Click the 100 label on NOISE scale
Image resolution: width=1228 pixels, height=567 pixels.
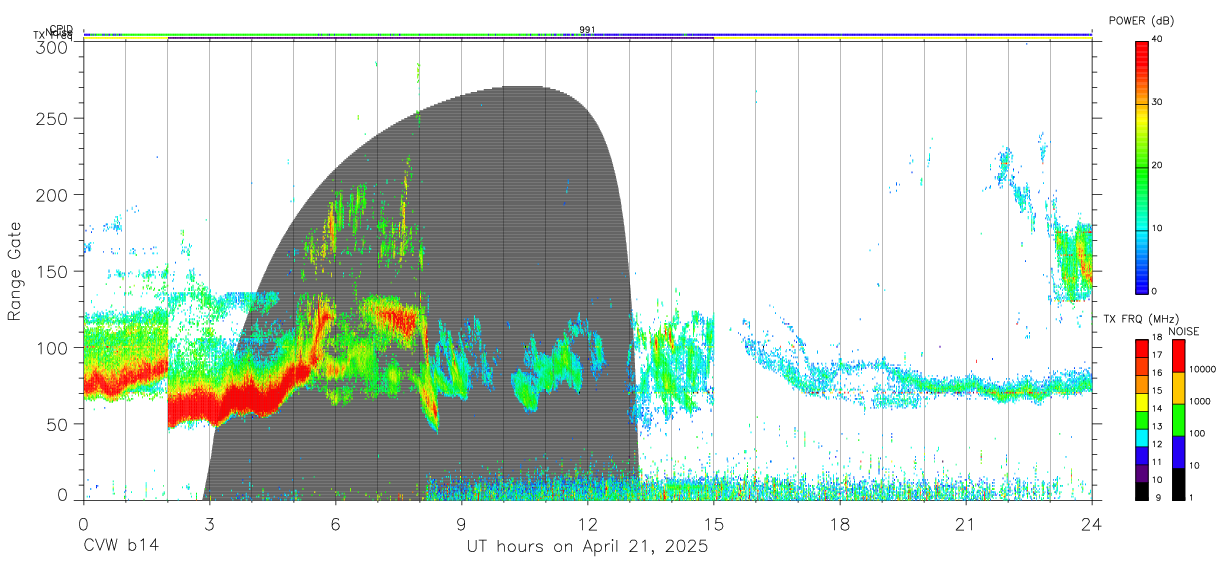click(x=1196, y=434)
